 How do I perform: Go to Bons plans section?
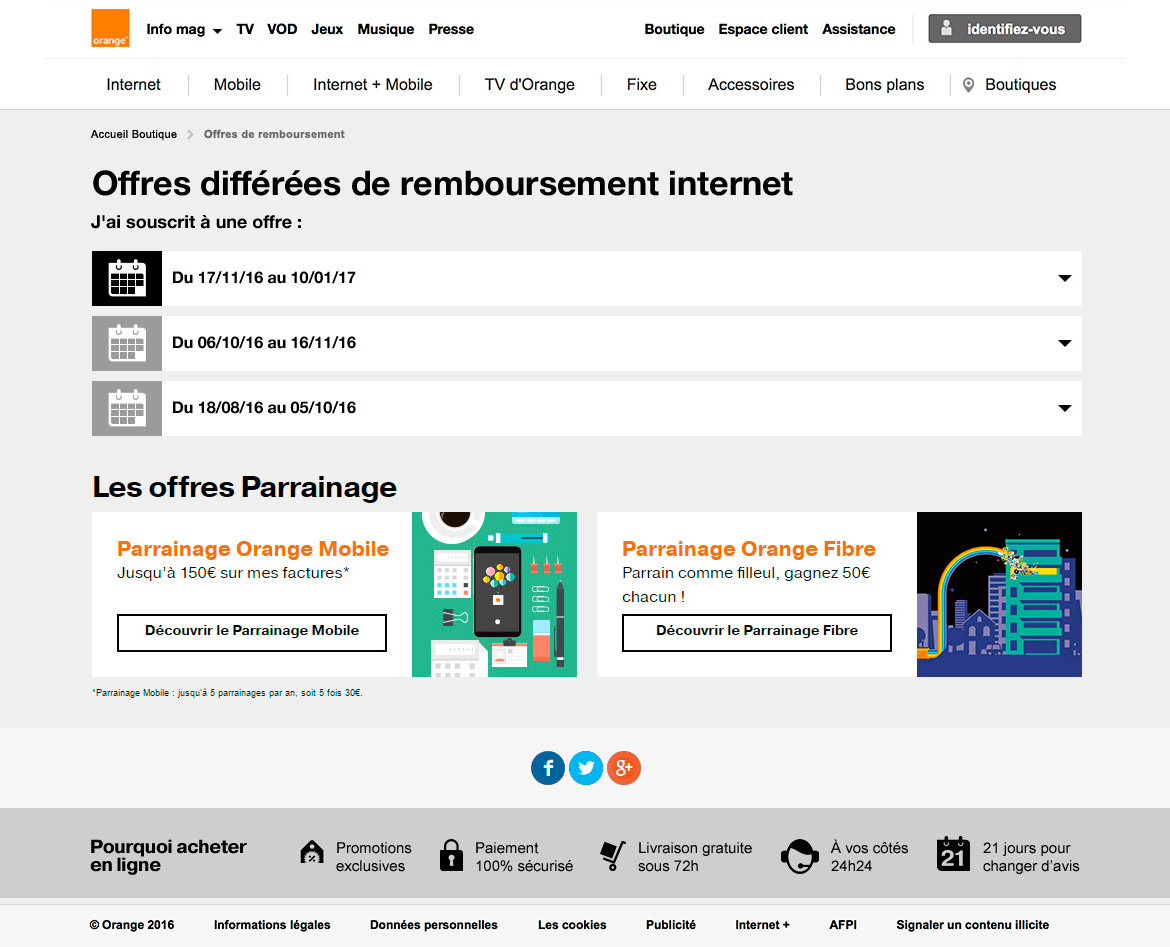point(885,85)
